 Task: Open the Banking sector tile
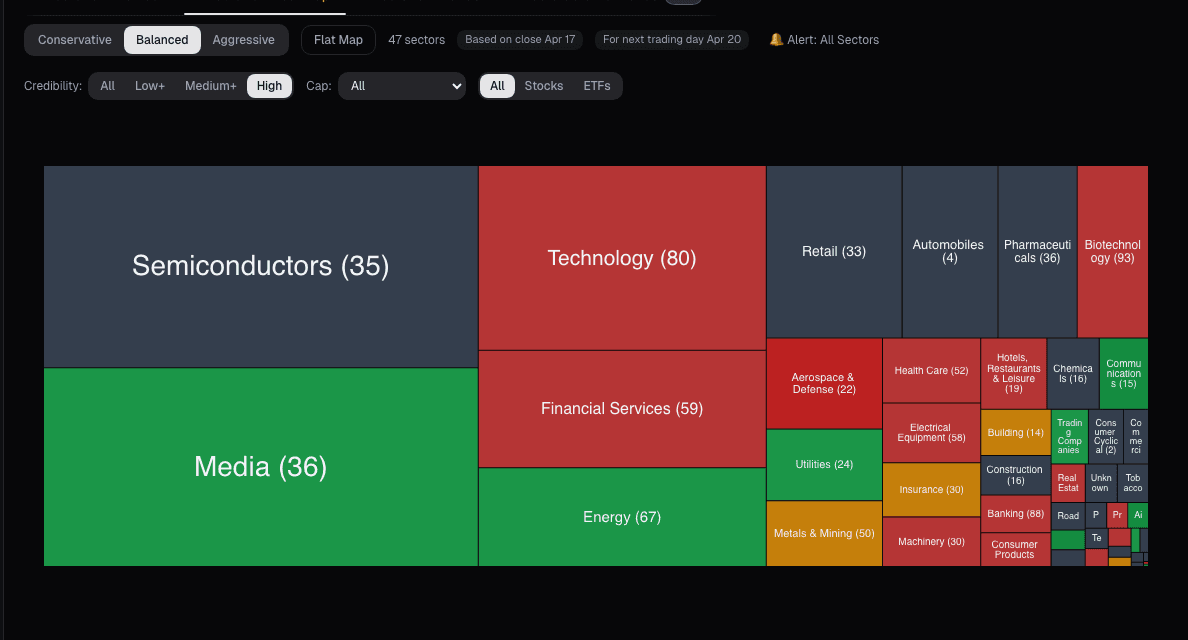[x=1014, y=513]
